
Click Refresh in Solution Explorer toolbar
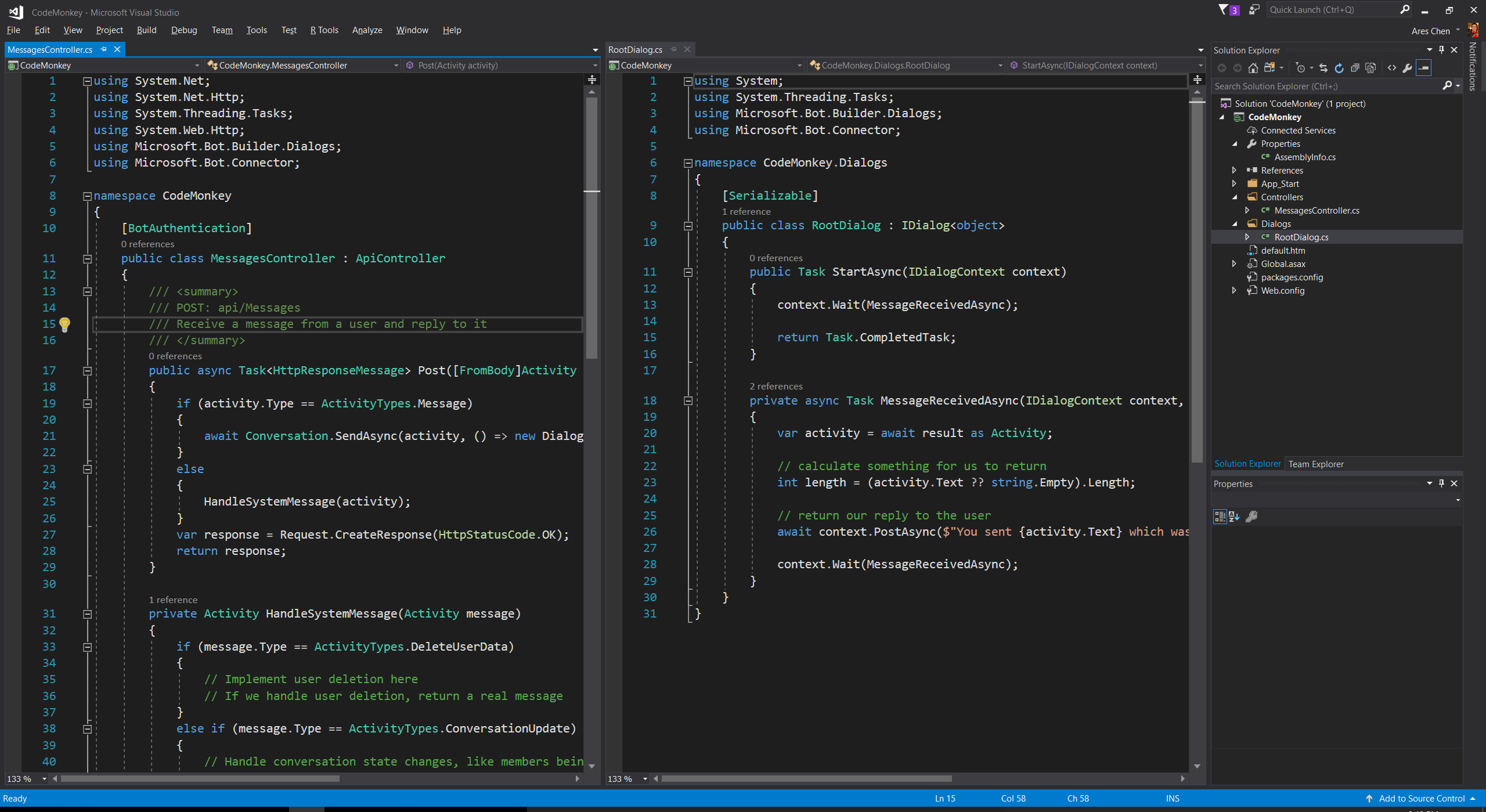1339,68
